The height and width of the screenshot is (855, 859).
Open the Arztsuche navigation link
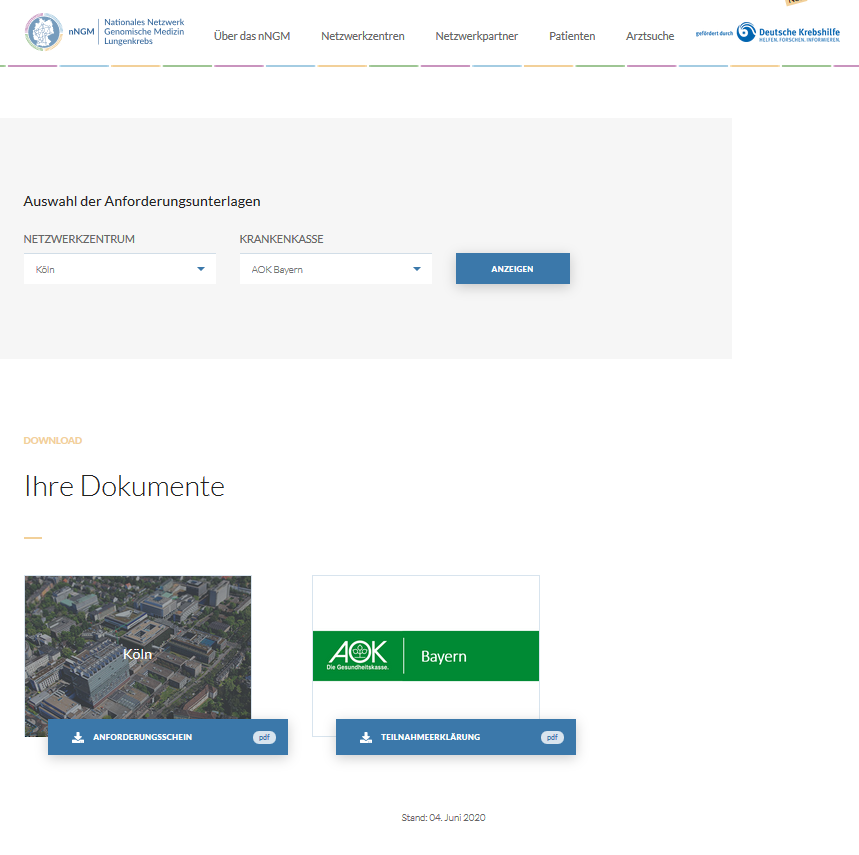coord(650,36)
